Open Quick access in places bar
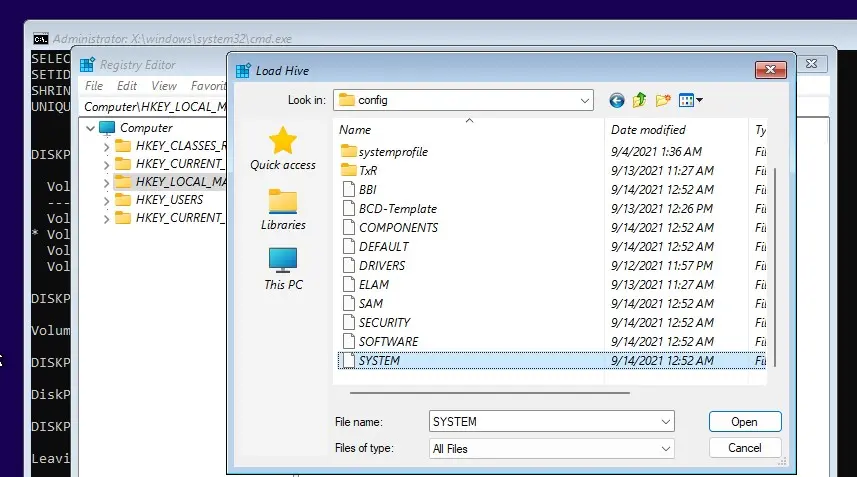 coord(283,149)
